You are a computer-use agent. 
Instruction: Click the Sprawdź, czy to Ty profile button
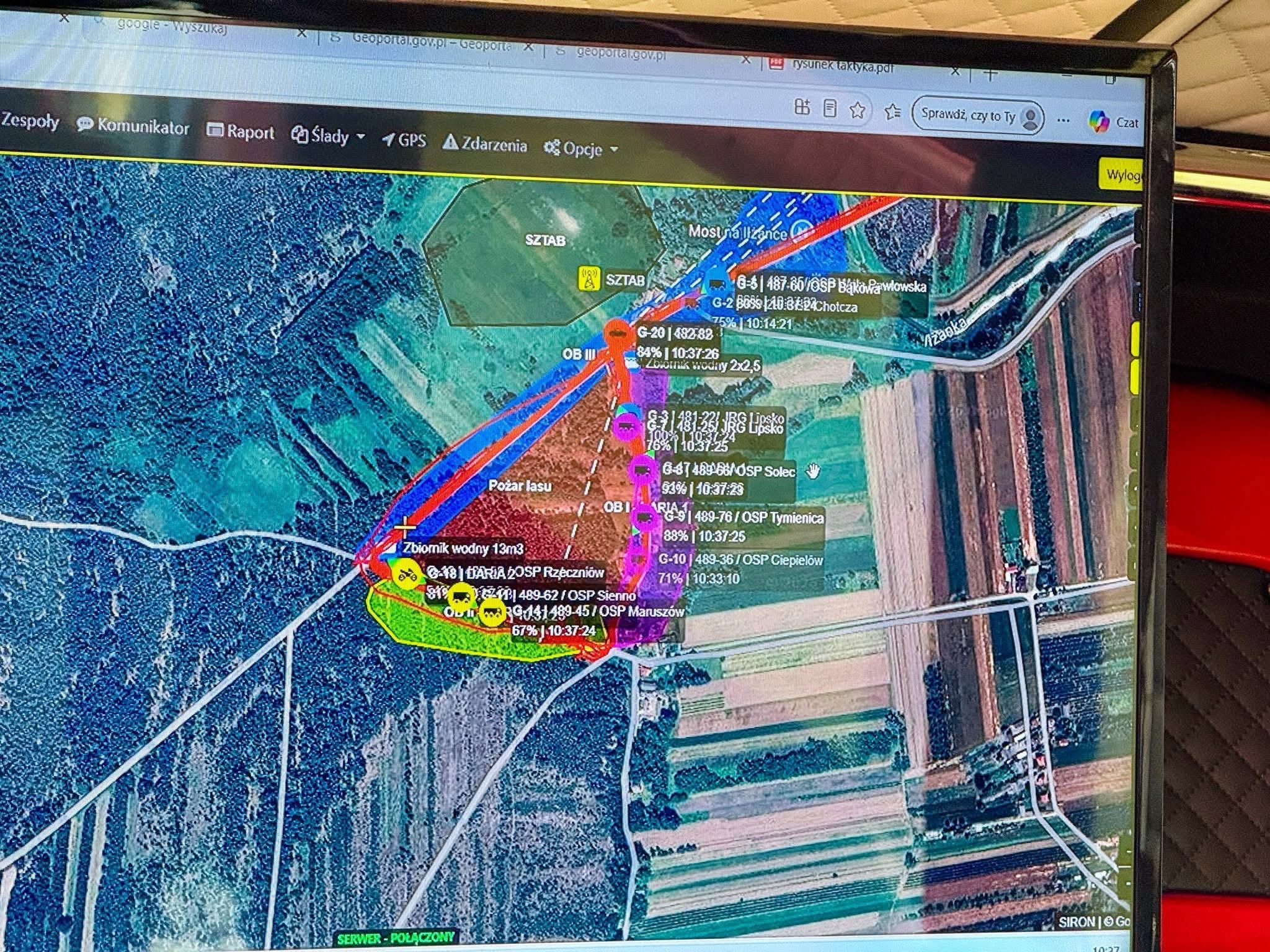979,116
